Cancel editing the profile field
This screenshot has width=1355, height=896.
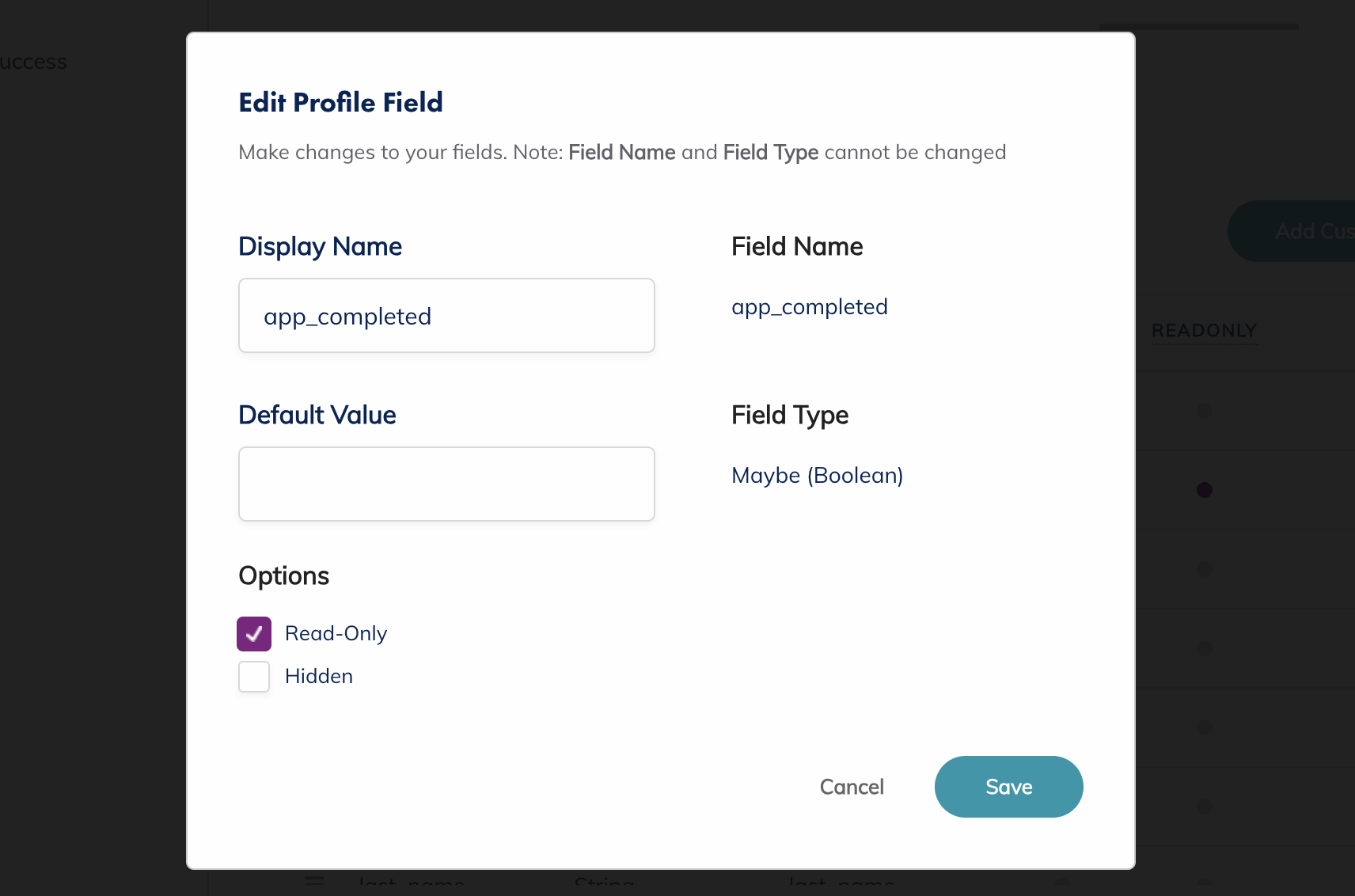(852, 787)
